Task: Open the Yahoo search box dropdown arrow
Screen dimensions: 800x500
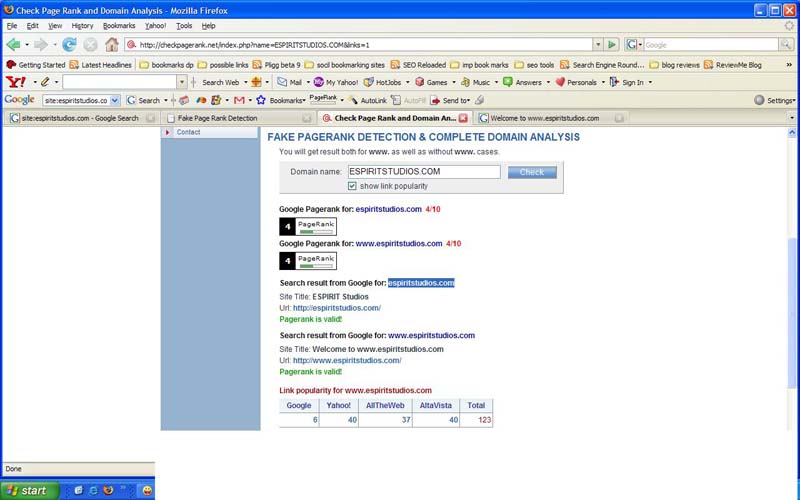Action: [182, 82]
